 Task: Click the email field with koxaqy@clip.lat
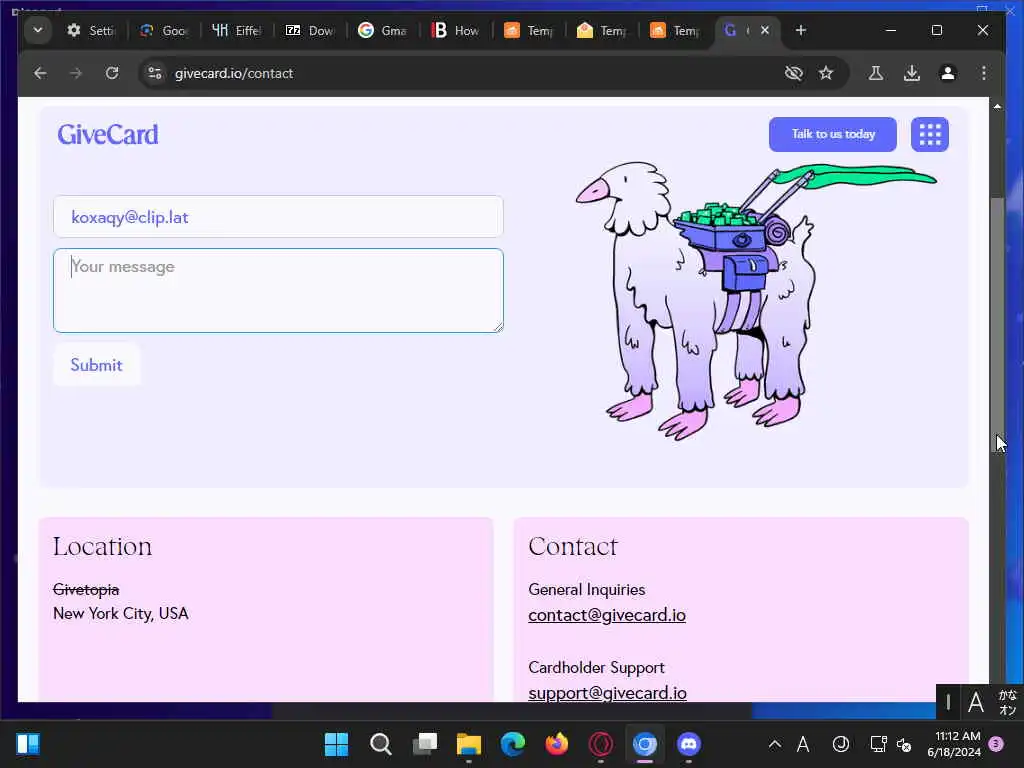tap(278, 217)
